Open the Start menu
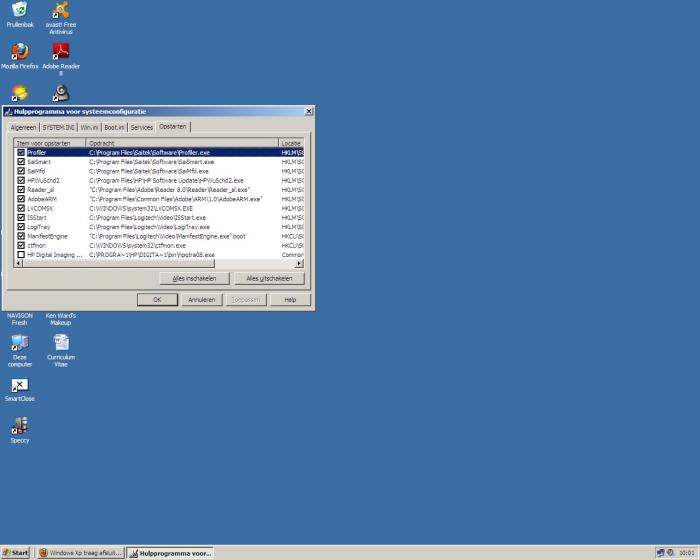Image resolution: width=700 pixels, height=560 pixels. 16,553
